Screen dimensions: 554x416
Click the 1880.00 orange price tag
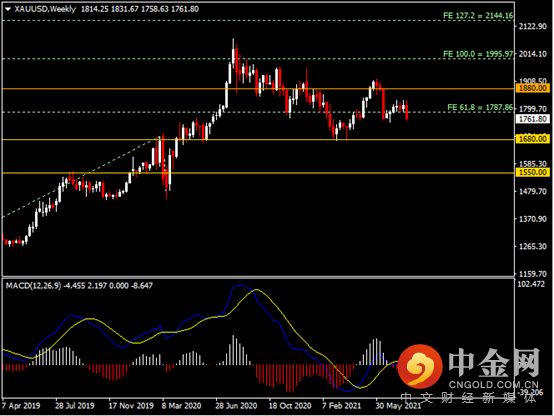pos(533,88)
